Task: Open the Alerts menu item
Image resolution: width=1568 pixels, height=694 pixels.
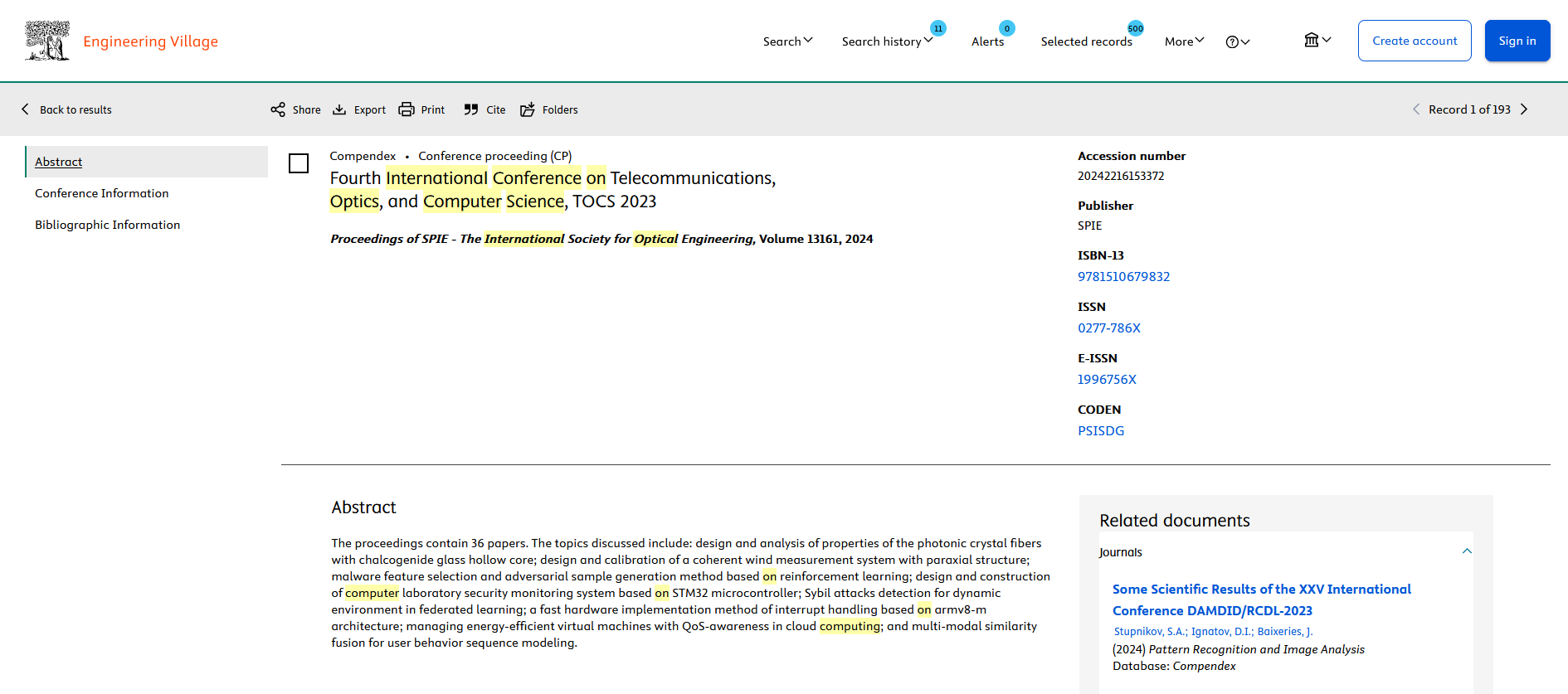Action: (x=987, y=41)
